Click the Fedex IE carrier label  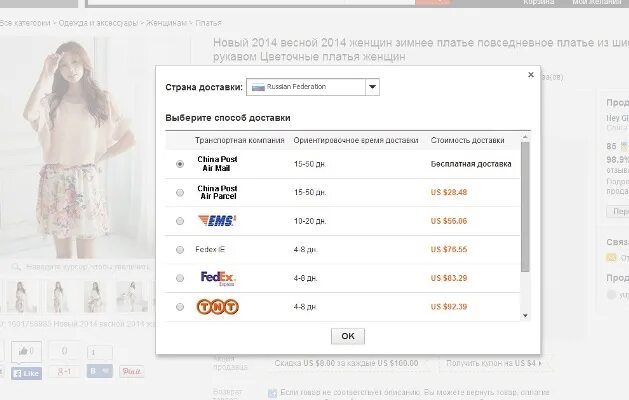click(210, 250)
